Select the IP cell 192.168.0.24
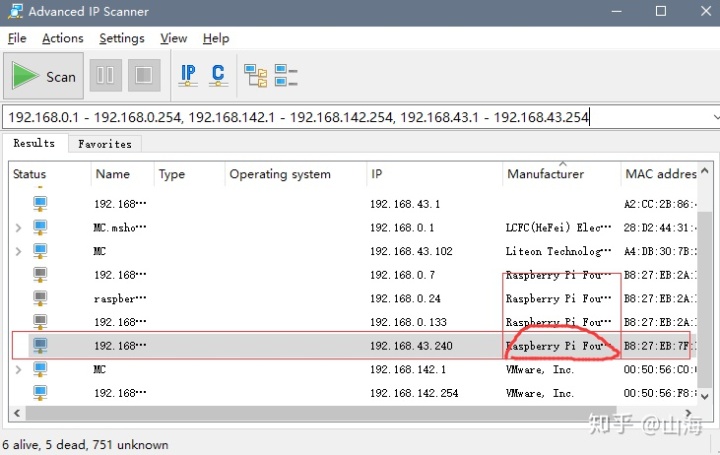 [x=405, y=299]
